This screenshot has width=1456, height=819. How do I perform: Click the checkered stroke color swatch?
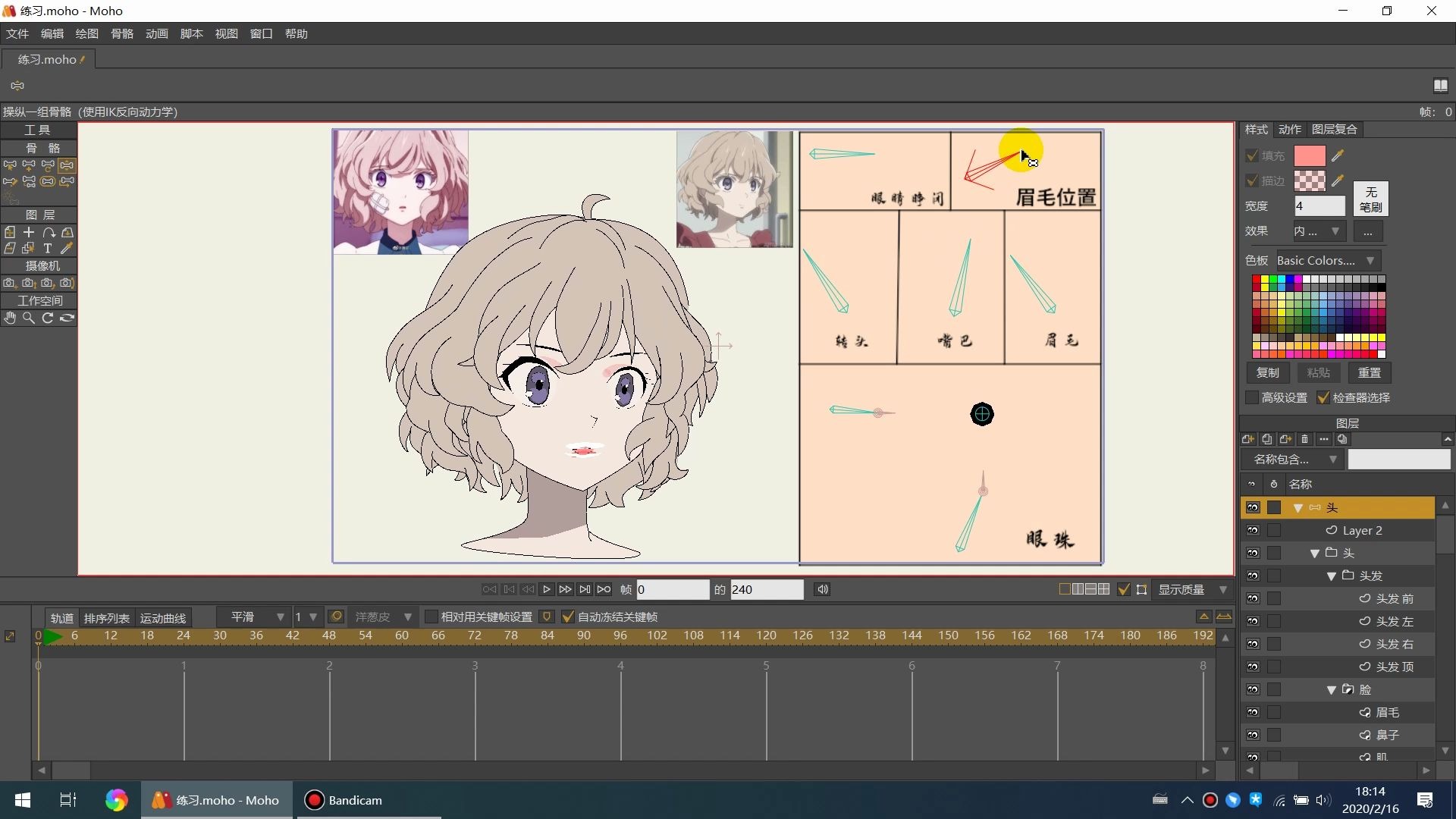tap(1310, 180)
